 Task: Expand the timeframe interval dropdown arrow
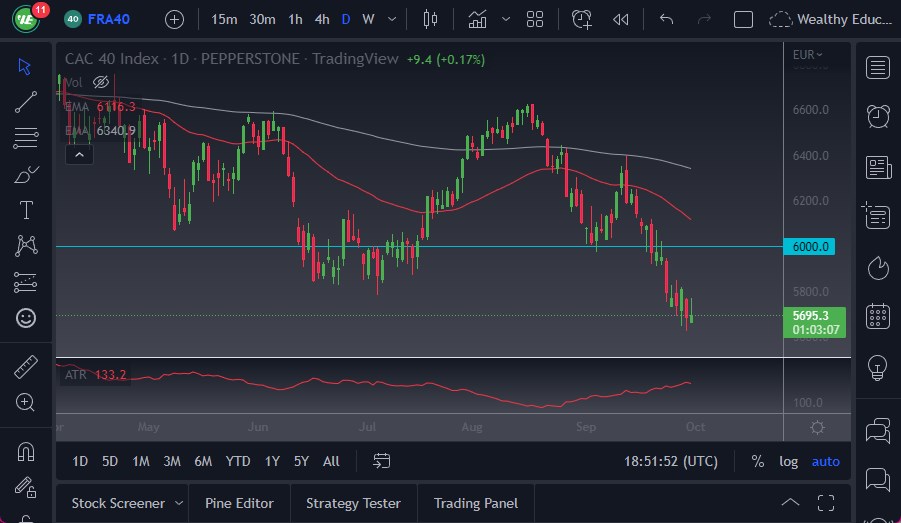tap(390, 19)
